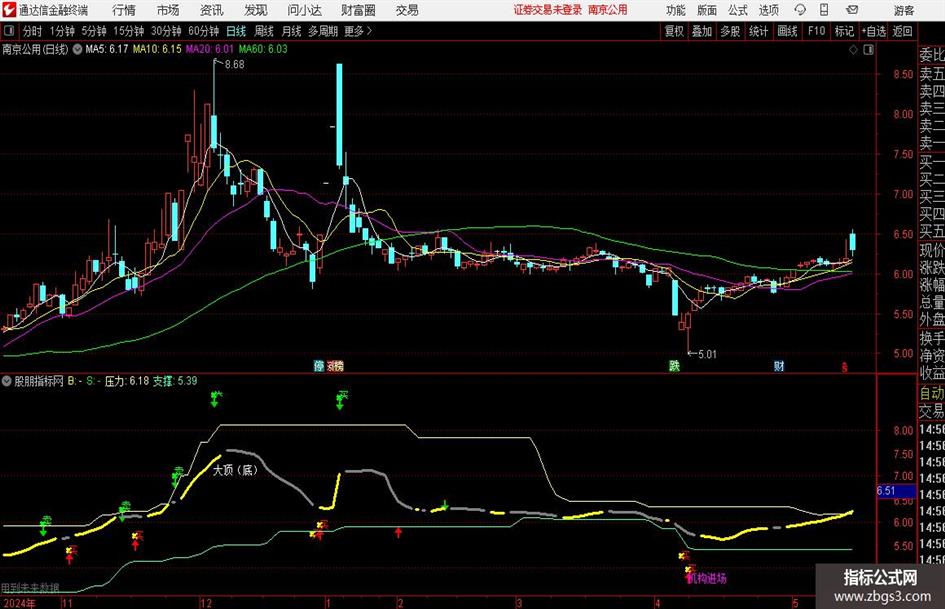Open the 选项 menu
Screen dimensions: 945x609
(x=768, y=10)
